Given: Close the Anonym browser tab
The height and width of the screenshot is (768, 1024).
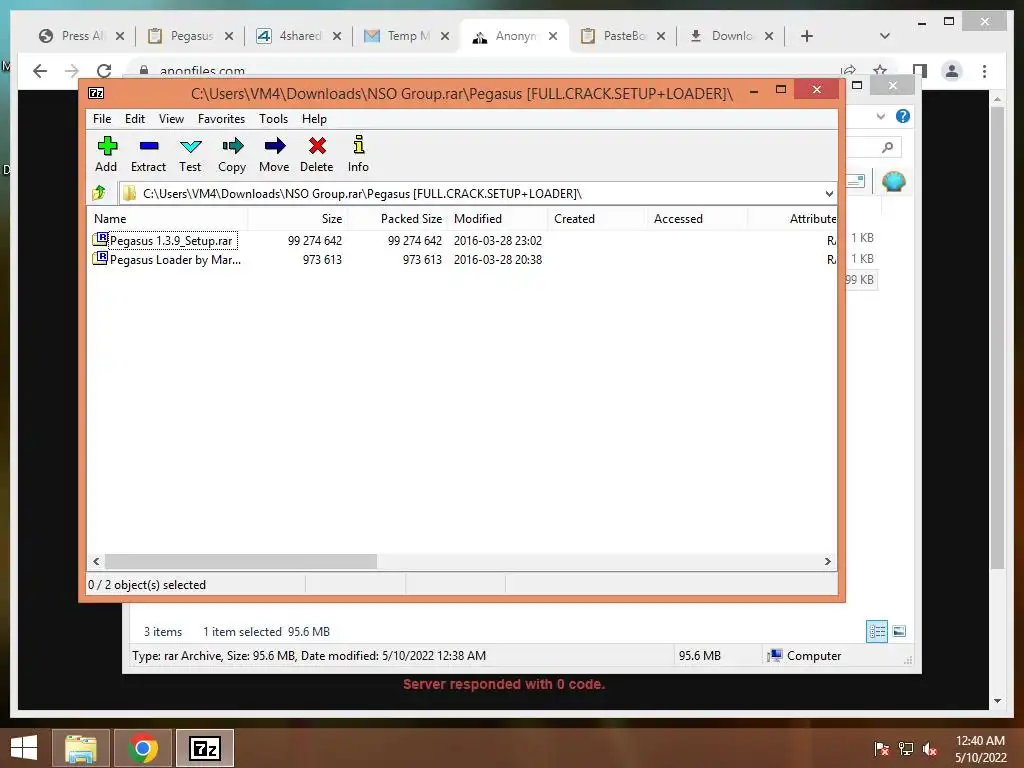Looking at the screenshot, I should (553, 36).
